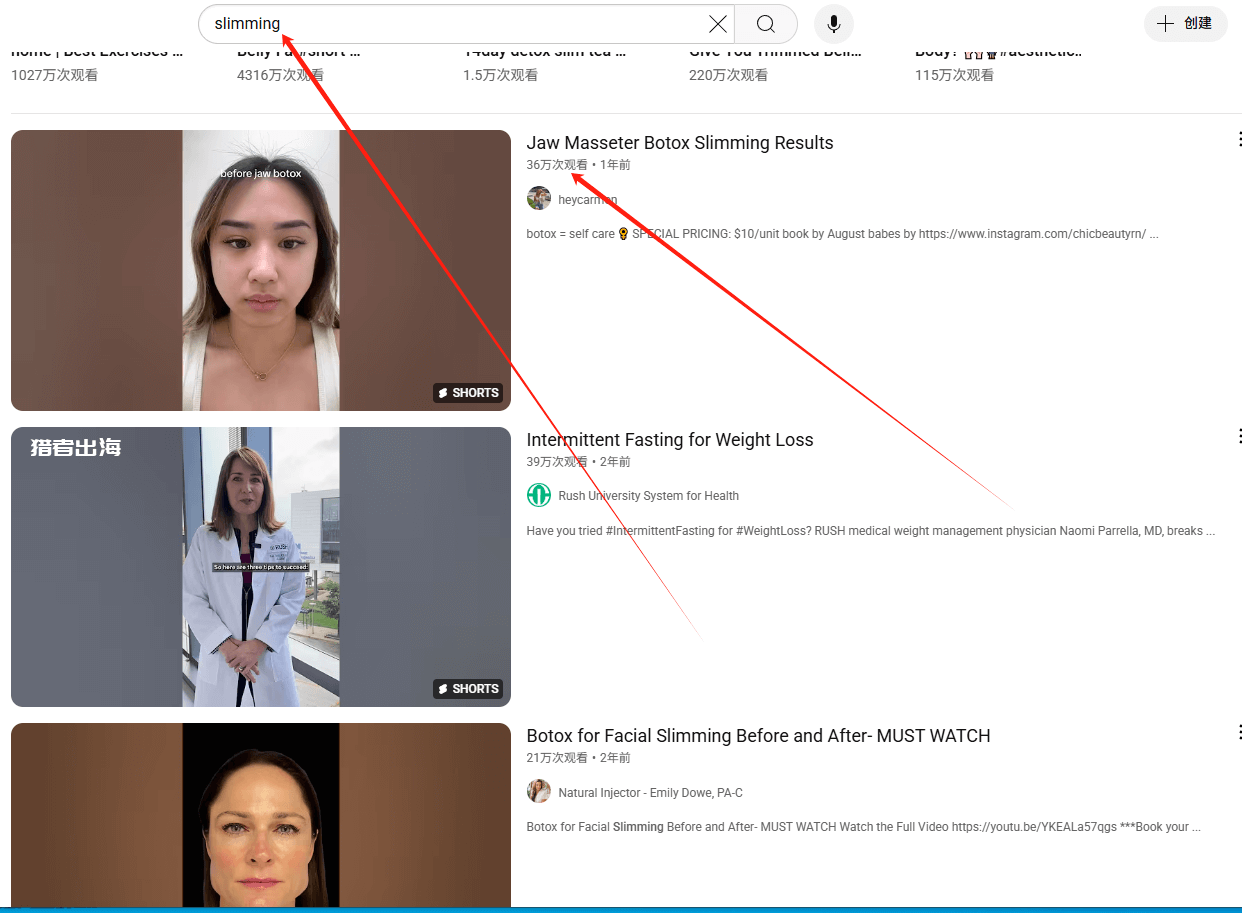Open "Jaw Masseter Botox Slimming Results" title link
Viewport: 1242px width, 913px height.
pos(680,143)
